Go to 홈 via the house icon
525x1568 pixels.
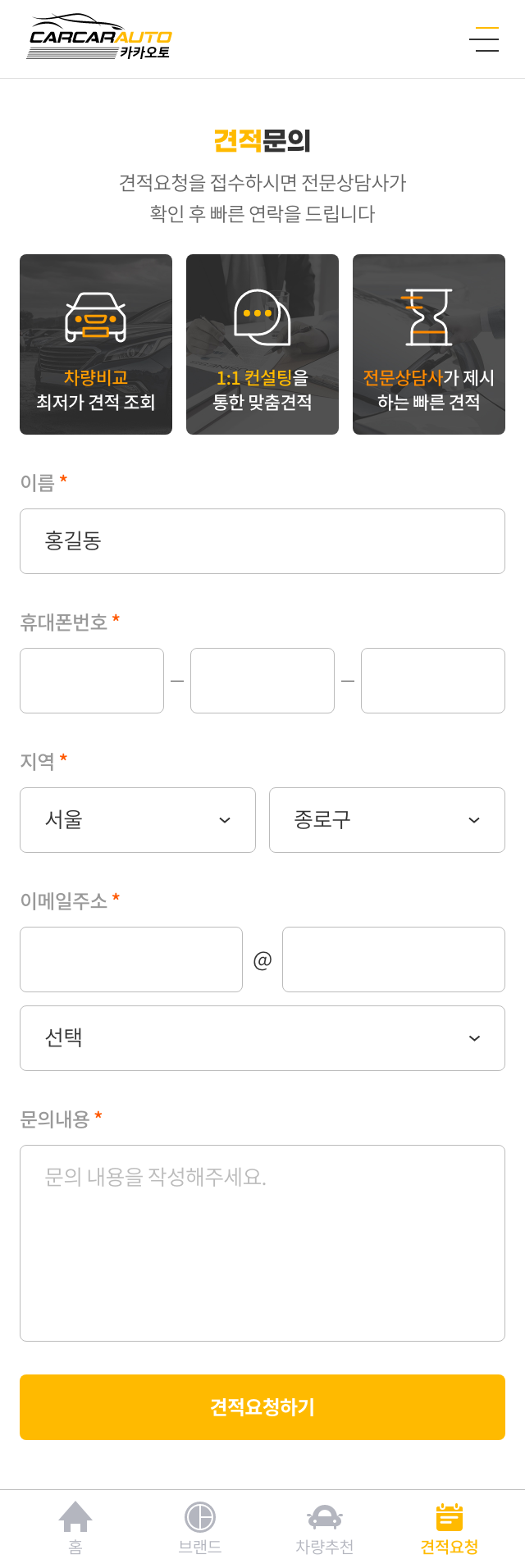coord(75,1528)
